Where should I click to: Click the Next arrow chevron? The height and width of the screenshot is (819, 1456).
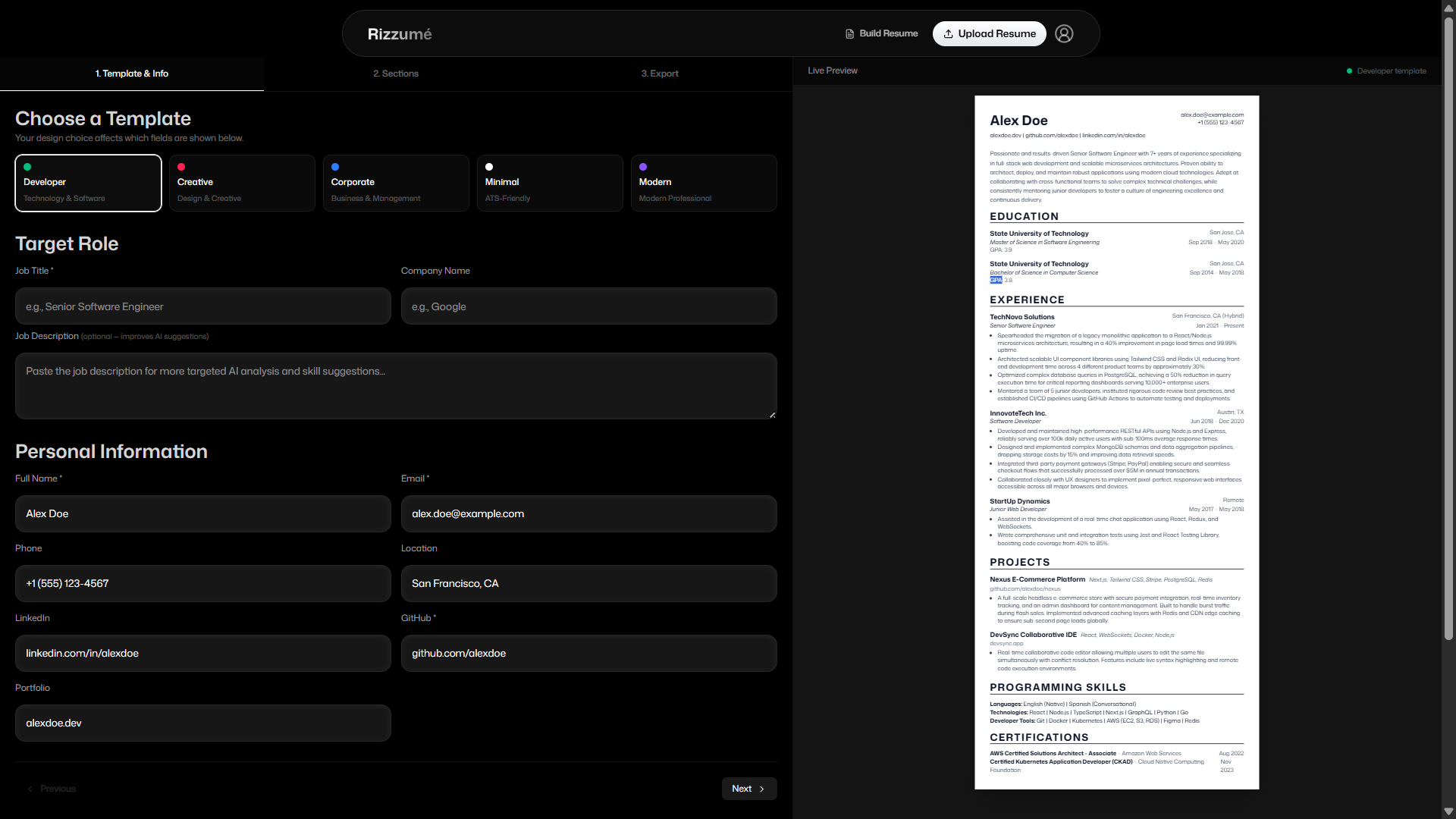[762, 789]
